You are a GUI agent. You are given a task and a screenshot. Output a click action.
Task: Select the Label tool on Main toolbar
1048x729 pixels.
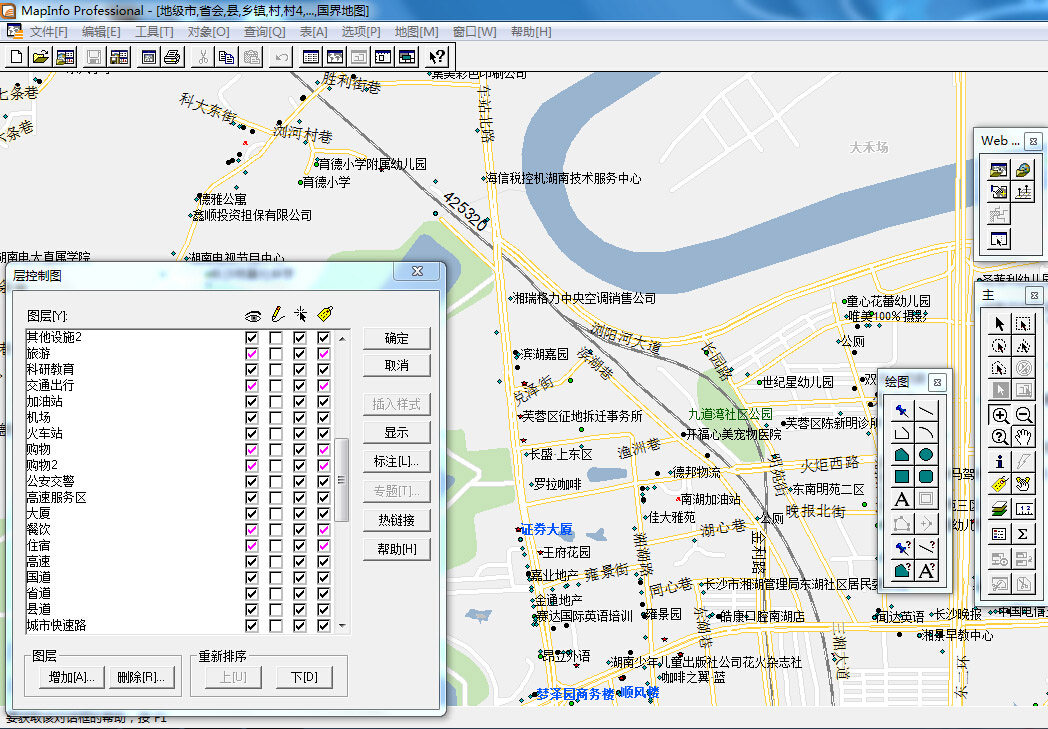(x=1001, y=483)
